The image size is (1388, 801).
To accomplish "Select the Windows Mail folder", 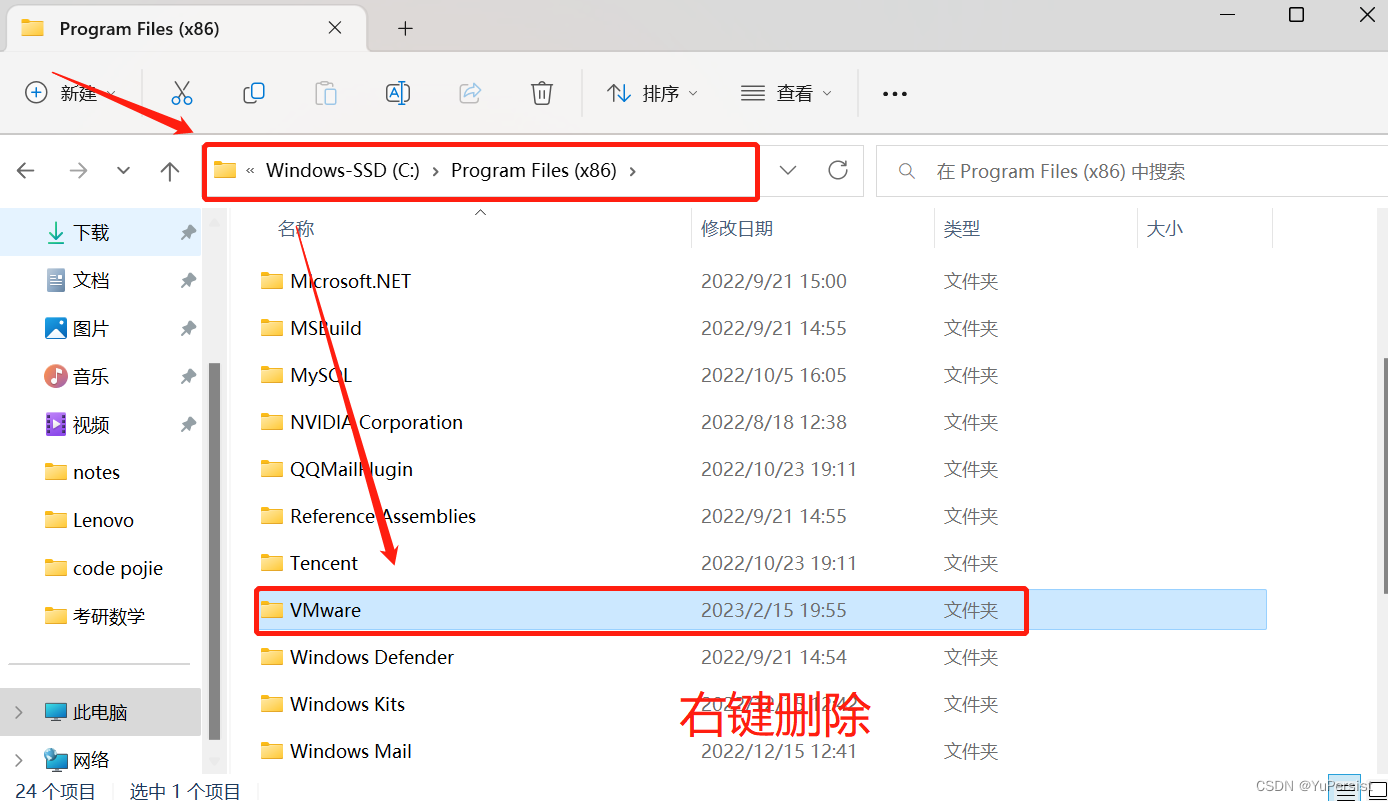I will click(x=351, y=751).
